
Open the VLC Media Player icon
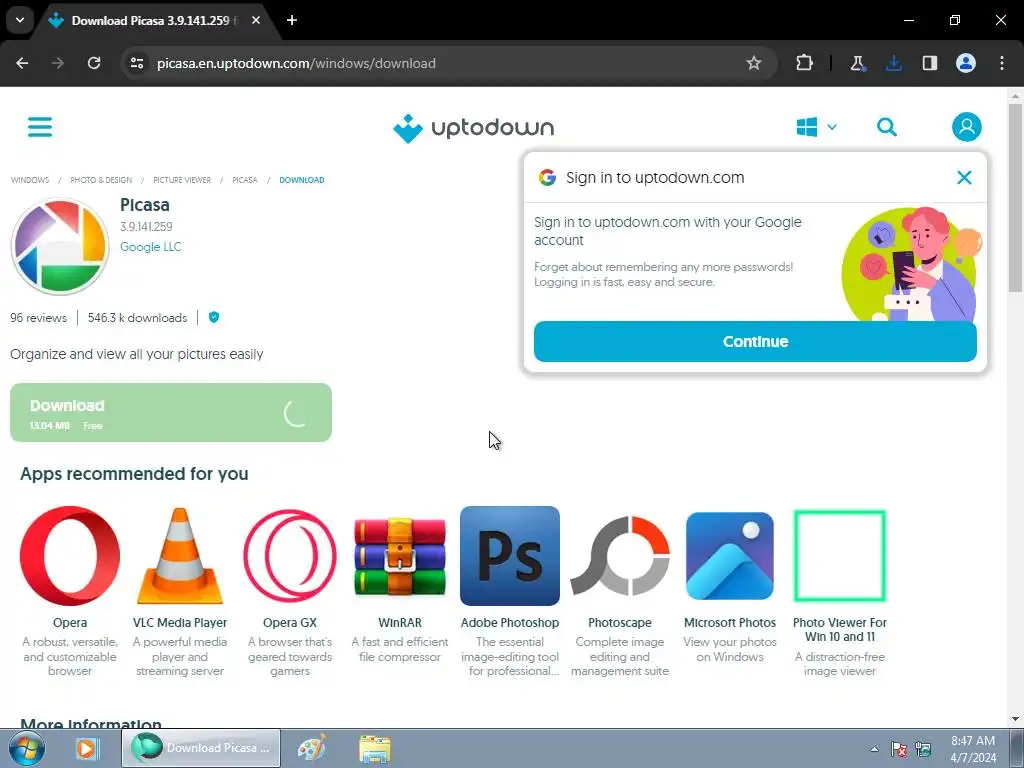click(x=180, y=556)
